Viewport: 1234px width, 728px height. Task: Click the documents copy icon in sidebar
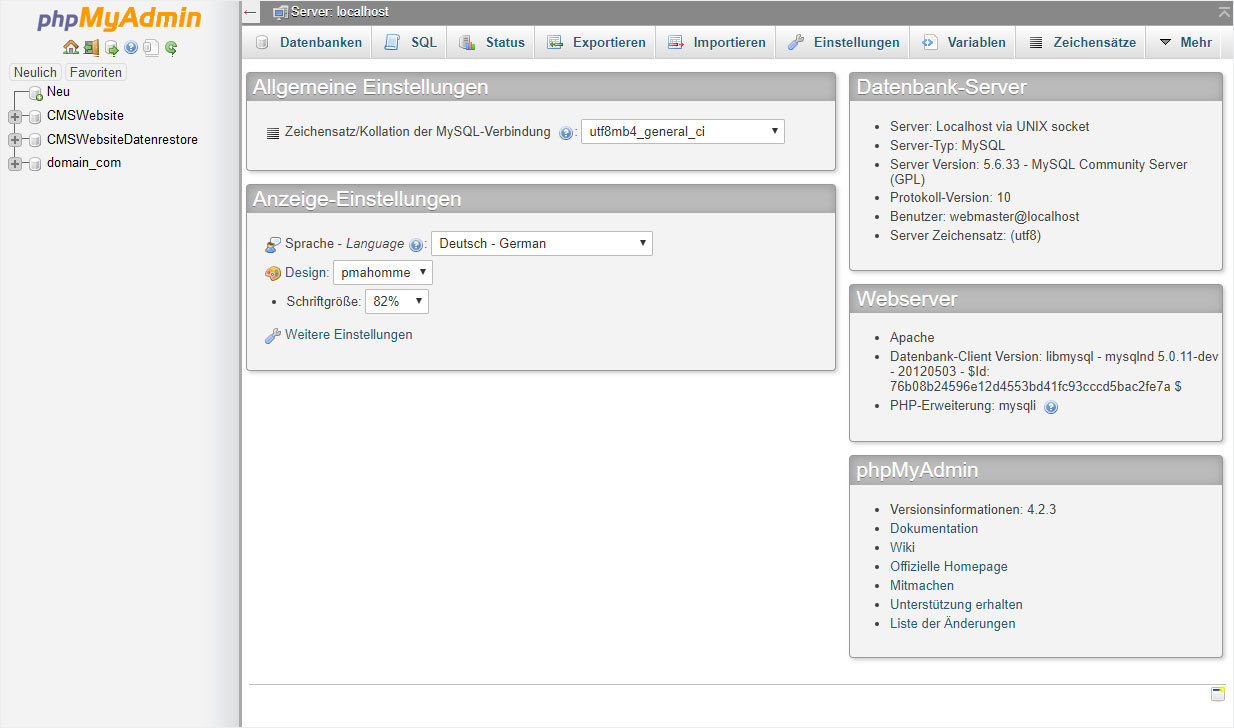[151, 48]
